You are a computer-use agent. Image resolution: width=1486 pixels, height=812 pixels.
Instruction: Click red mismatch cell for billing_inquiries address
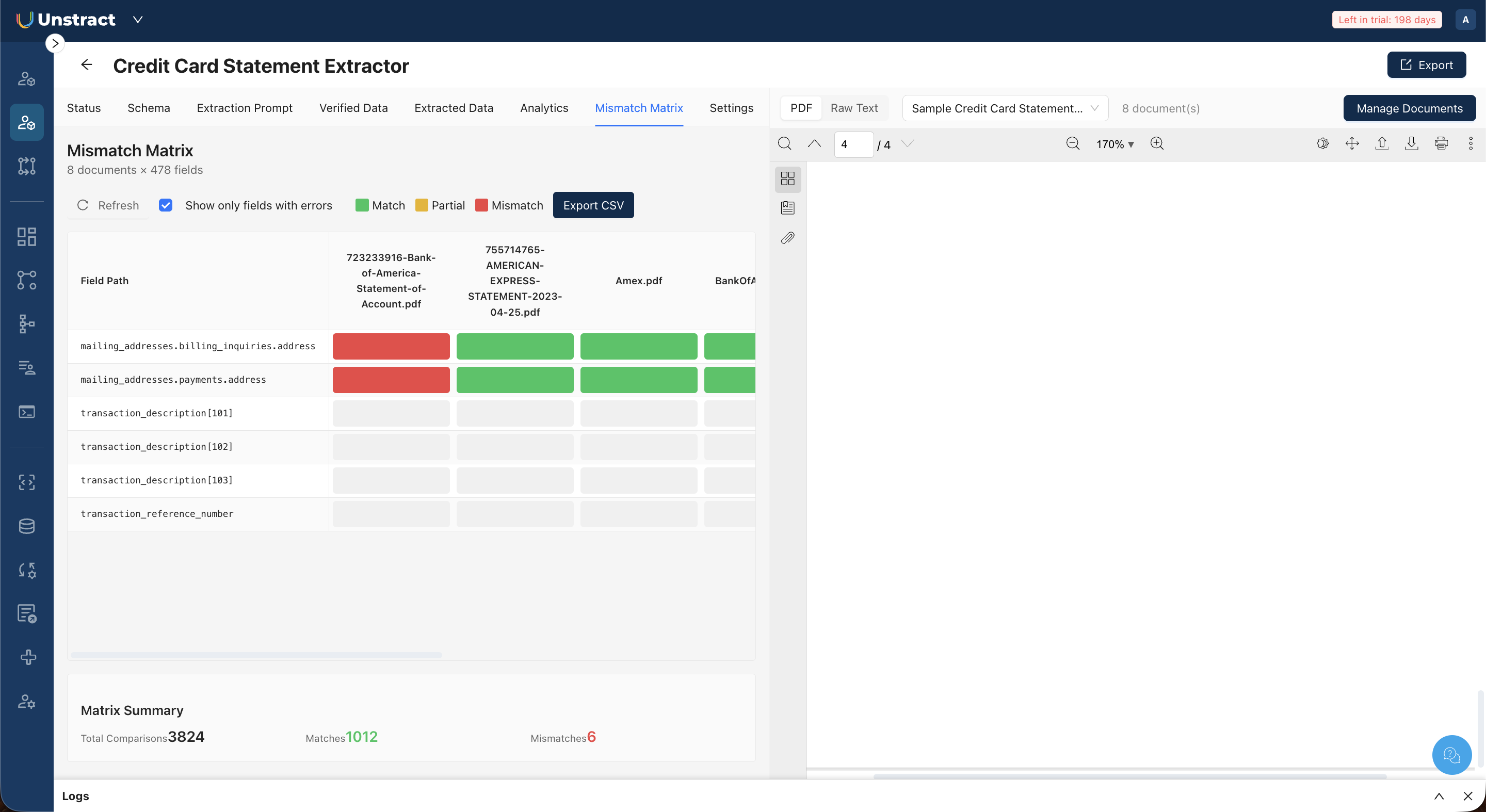pos(391,346)
